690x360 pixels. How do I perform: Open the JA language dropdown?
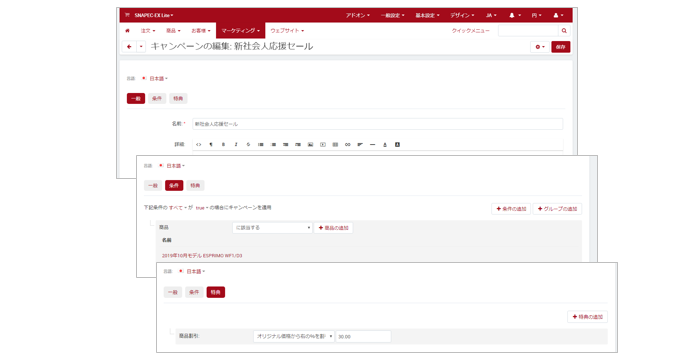pos(491,15)
